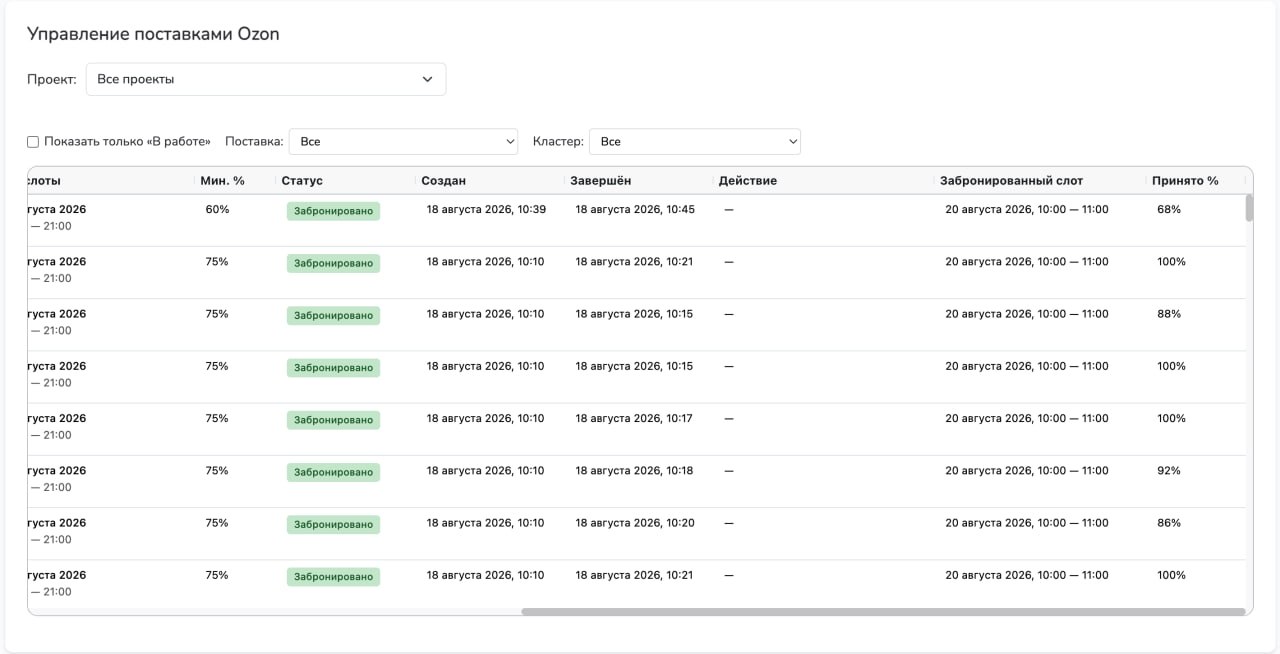
Task: Select the 68% accepted value
Action: pyautogui.click(x=1169, y=209)
